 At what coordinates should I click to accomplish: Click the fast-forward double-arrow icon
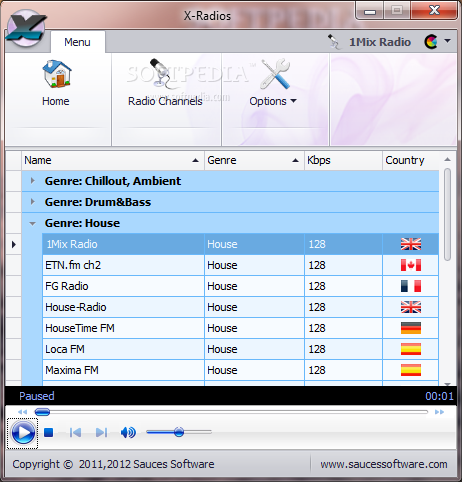pos(439,412)
